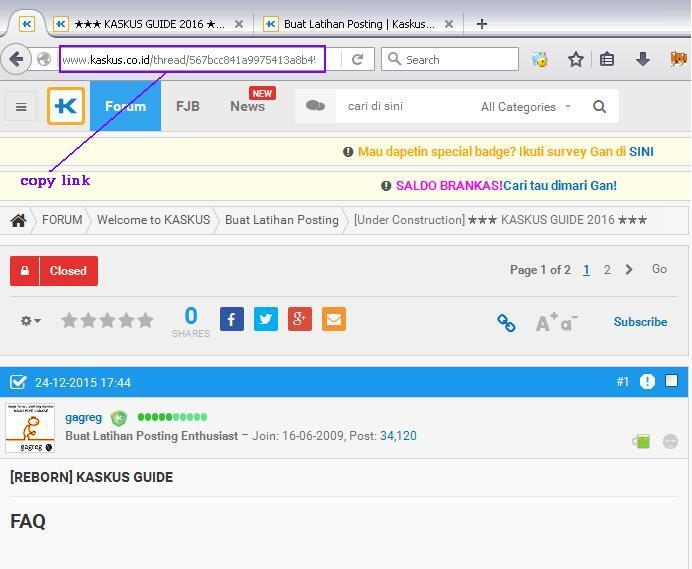
Task: Open post number #1 link
Action: click(x=622, y=381)
